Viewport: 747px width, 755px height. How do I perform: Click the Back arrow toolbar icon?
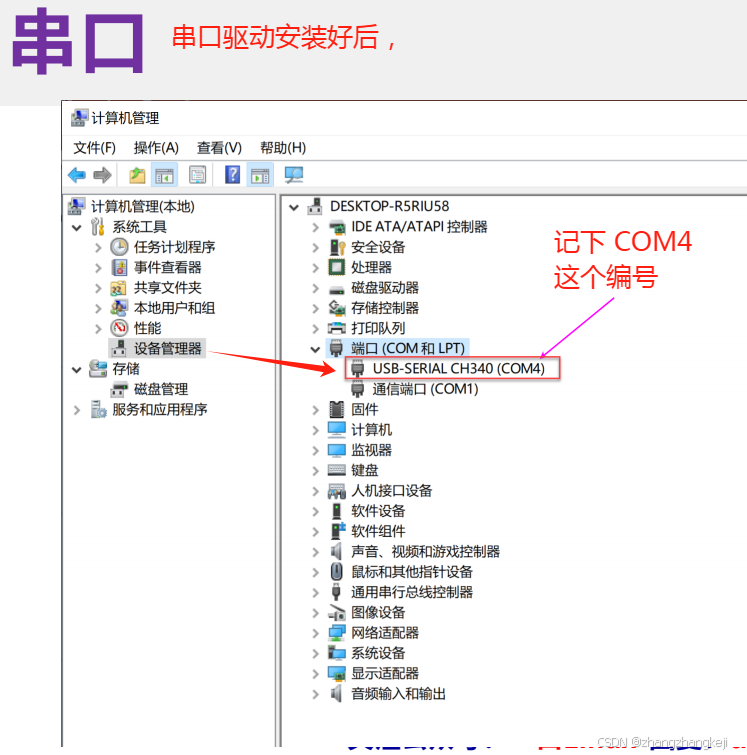click(x=77, y=175)
